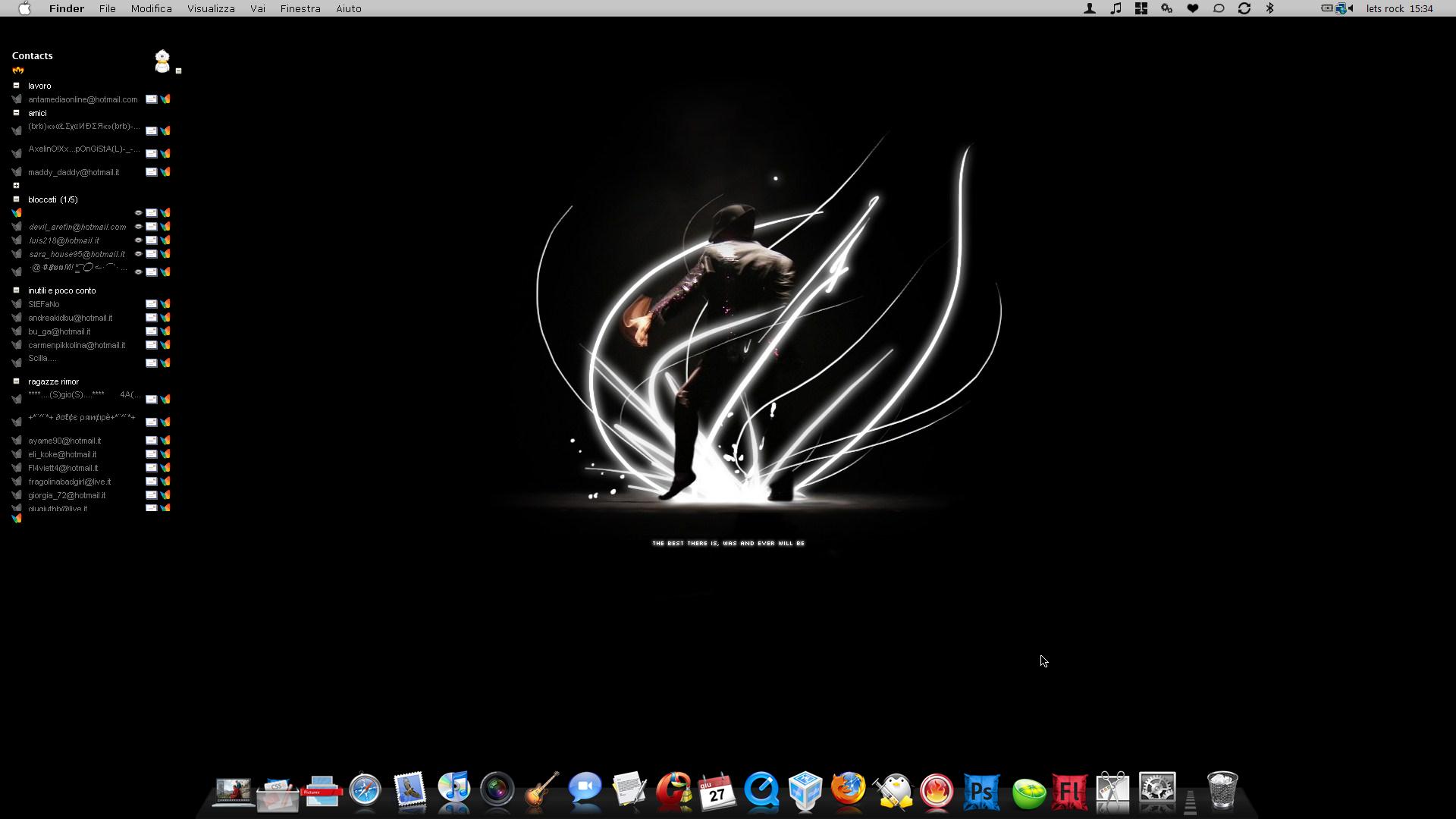Open the CSS folder stack in Dock
This screenshot has width=1456, height=819.
[278, 794]
